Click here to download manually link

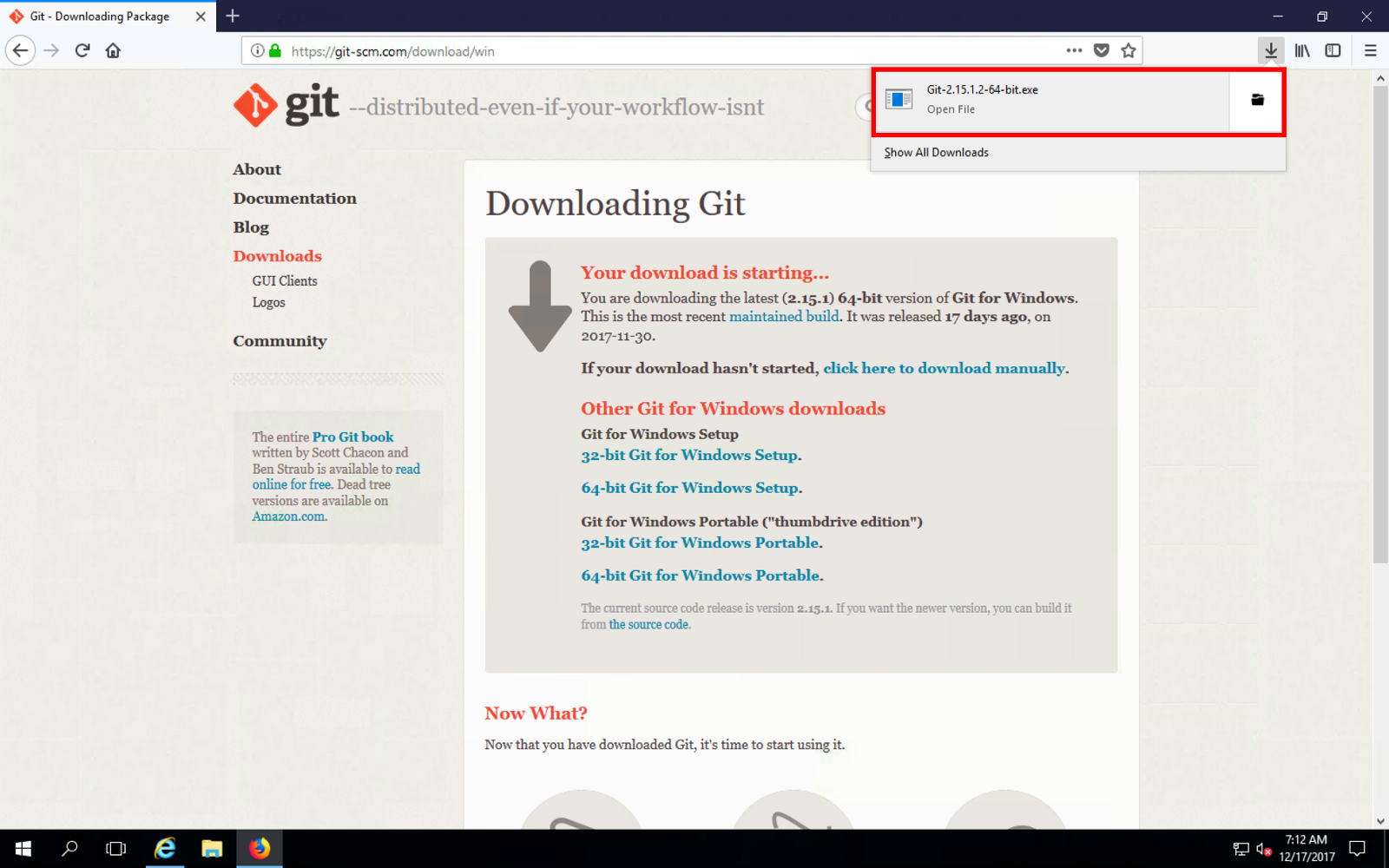click(944, 368)
